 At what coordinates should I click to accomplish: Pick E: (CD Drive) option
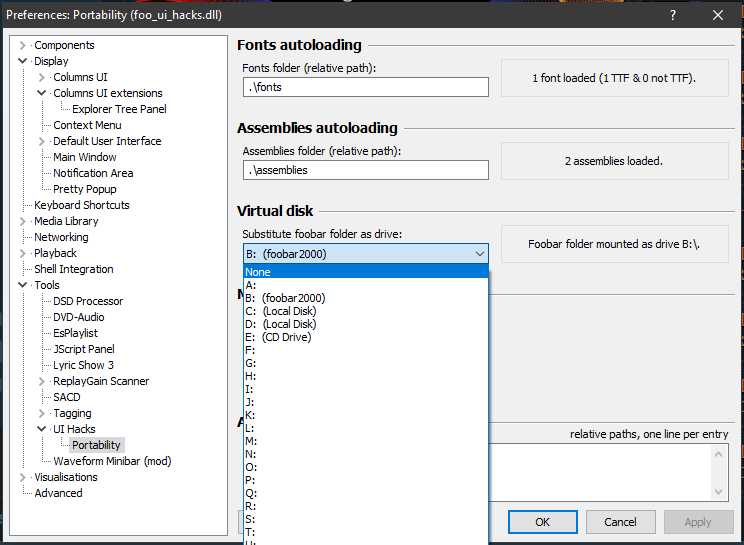tap(366, 337)
